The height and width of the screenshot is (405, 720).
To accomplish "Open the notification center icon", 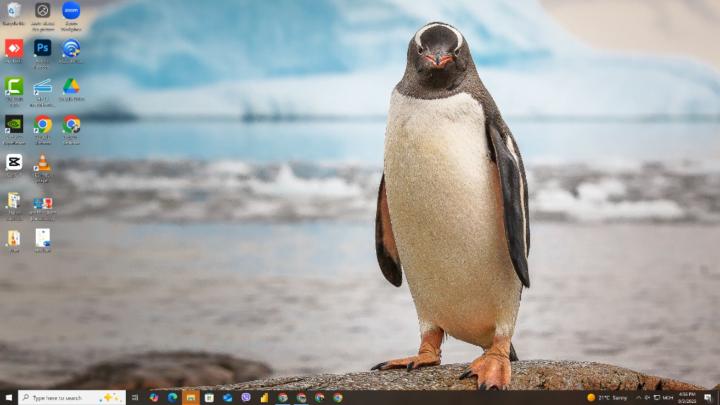I will point(708,397).
